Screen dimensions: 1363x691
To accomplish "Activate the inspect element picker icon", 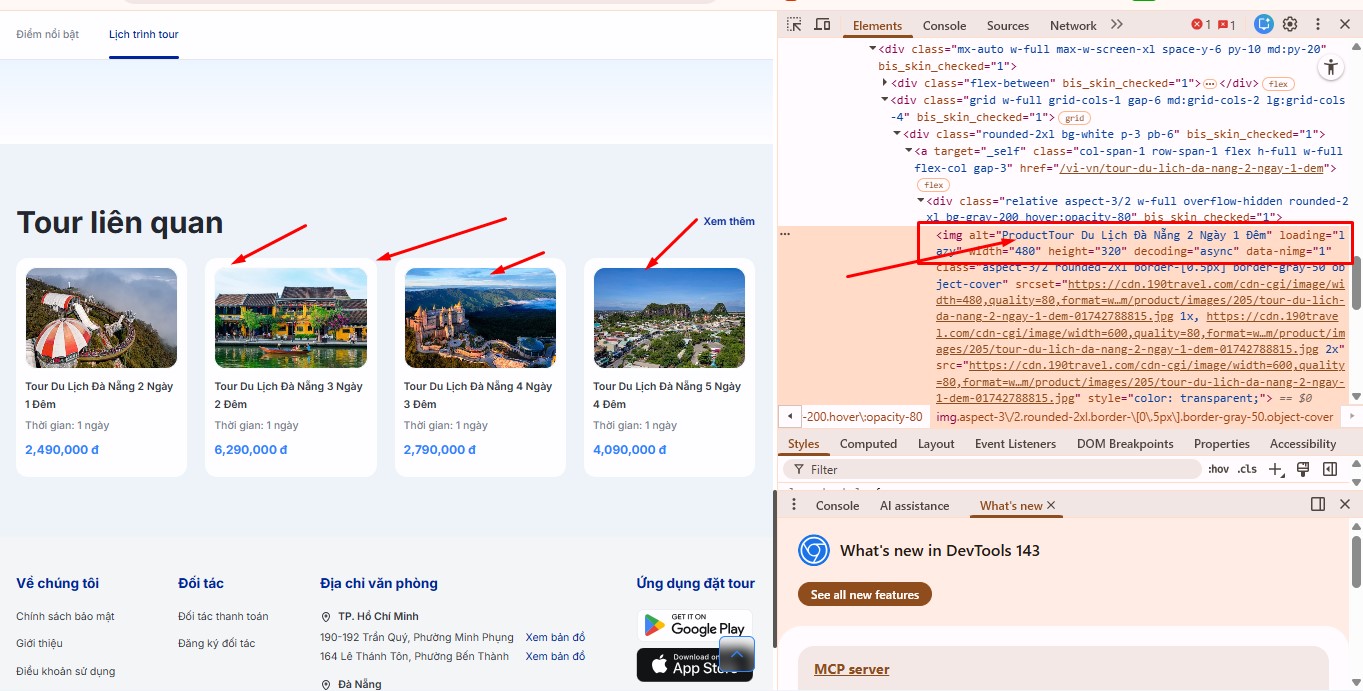I will [x=793, y=25].
